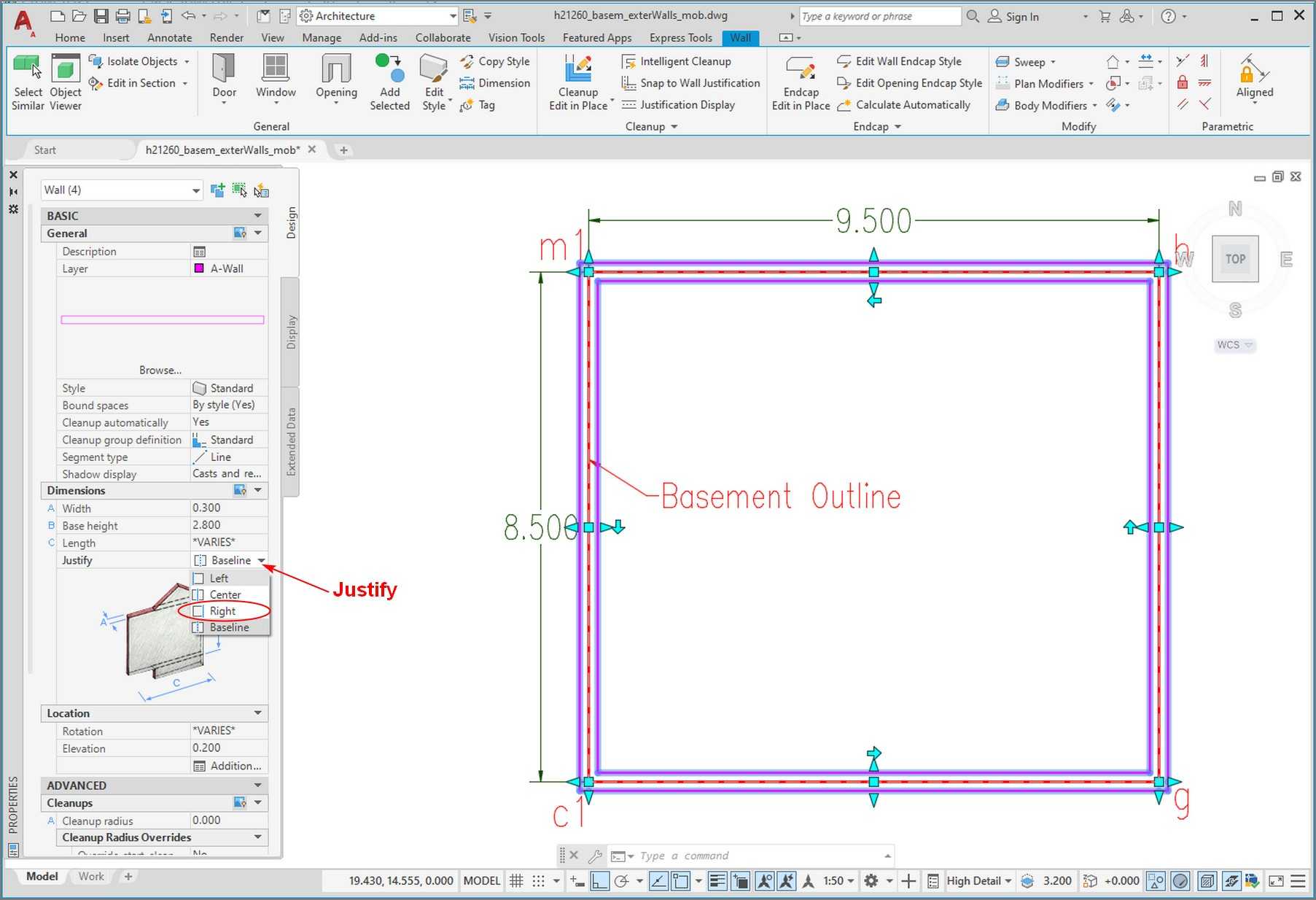This screenshot has width=1316, height=900.
Task: Open the Description editor icon
Action: click(x=199, y=252)
